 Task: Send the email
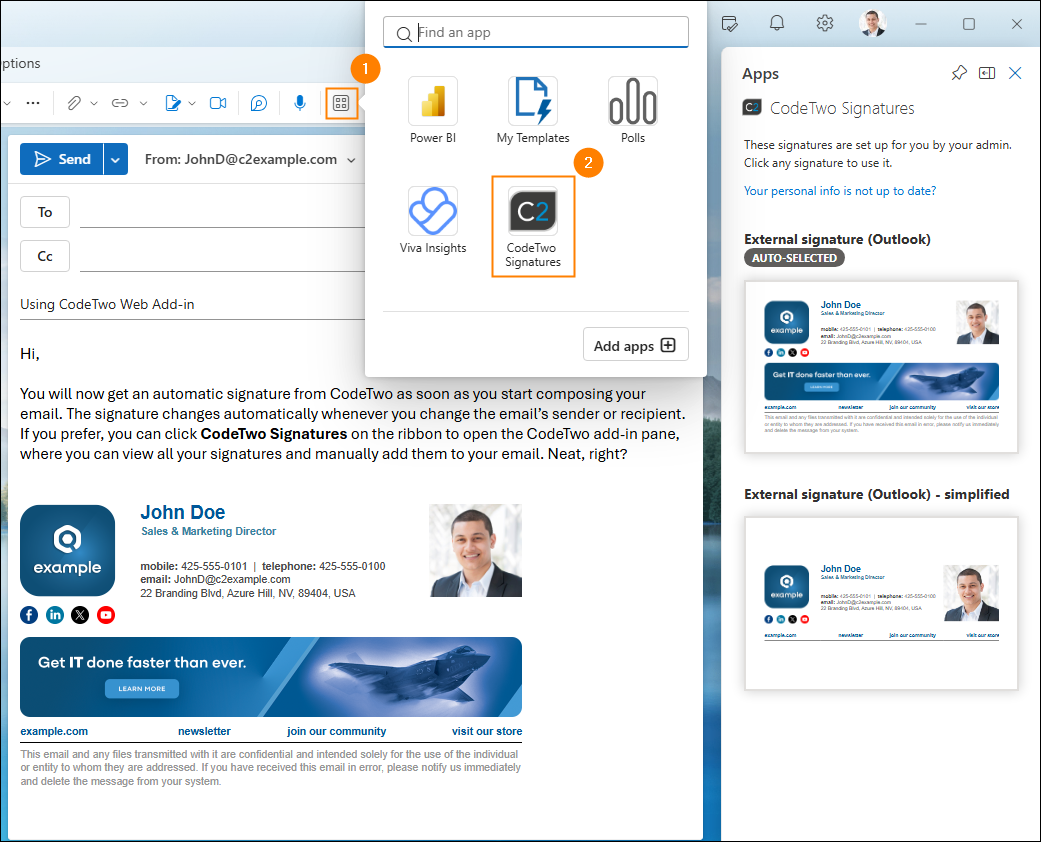pos(62,159)
